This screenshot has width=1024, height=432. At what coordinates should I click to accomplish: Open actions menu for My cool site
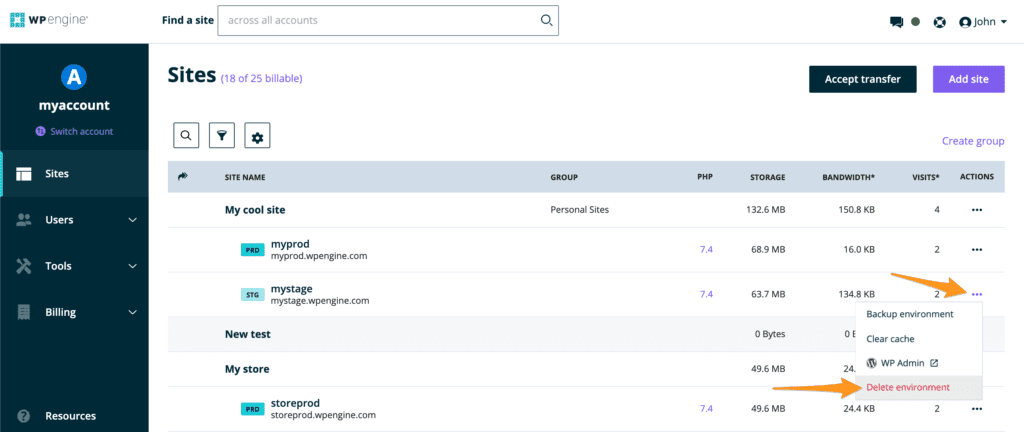click(976, 210)
